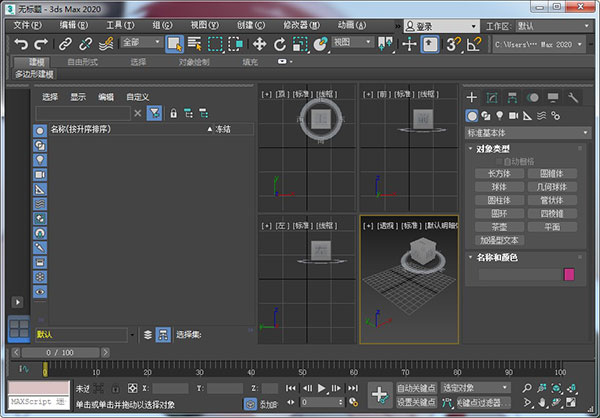The width and height of the screenshot is (600, 418).
Task: Toggle the 自动栅格 checkbox
Action: 498,160
